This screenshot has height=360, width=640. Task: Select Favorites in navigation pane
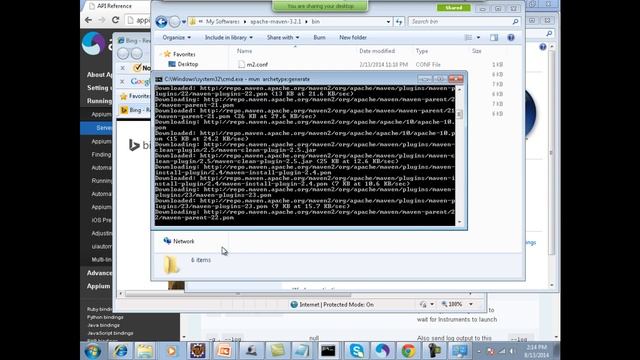click(x=180, y=54)
